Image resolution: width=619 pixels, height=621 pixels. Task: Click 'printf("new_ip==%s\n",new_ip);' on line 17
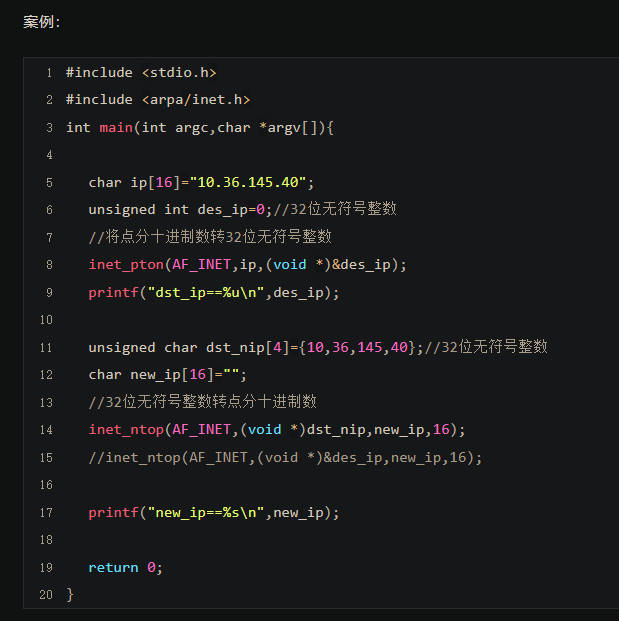(x=214, y=513)
